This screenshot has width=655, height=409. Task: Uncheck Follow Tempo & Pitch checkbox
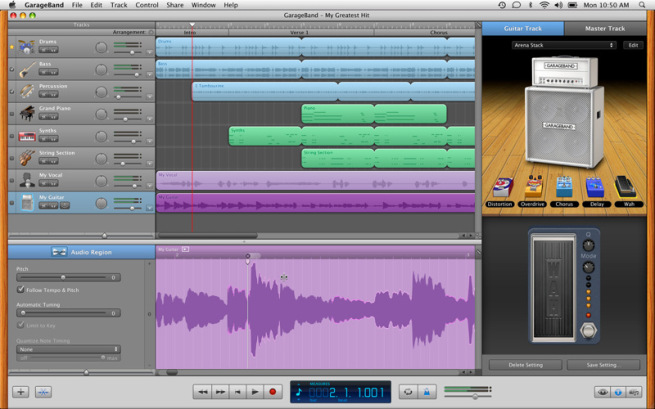tap(21, 289)
